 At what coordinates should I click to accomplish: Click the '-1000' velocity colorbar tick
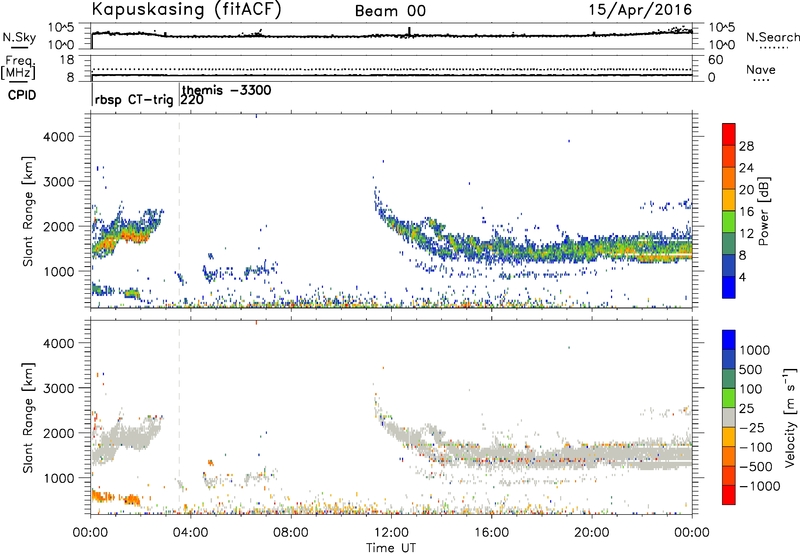(x=759, y=486)
